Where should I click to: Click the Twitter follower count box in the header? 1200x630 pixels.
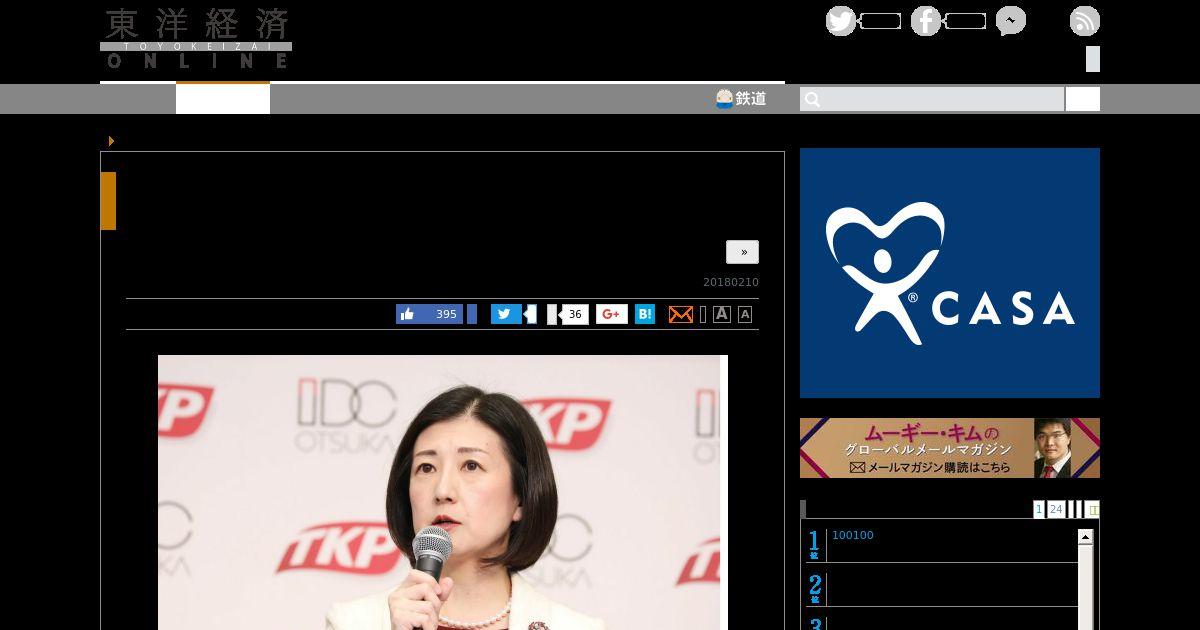[880, 21]
